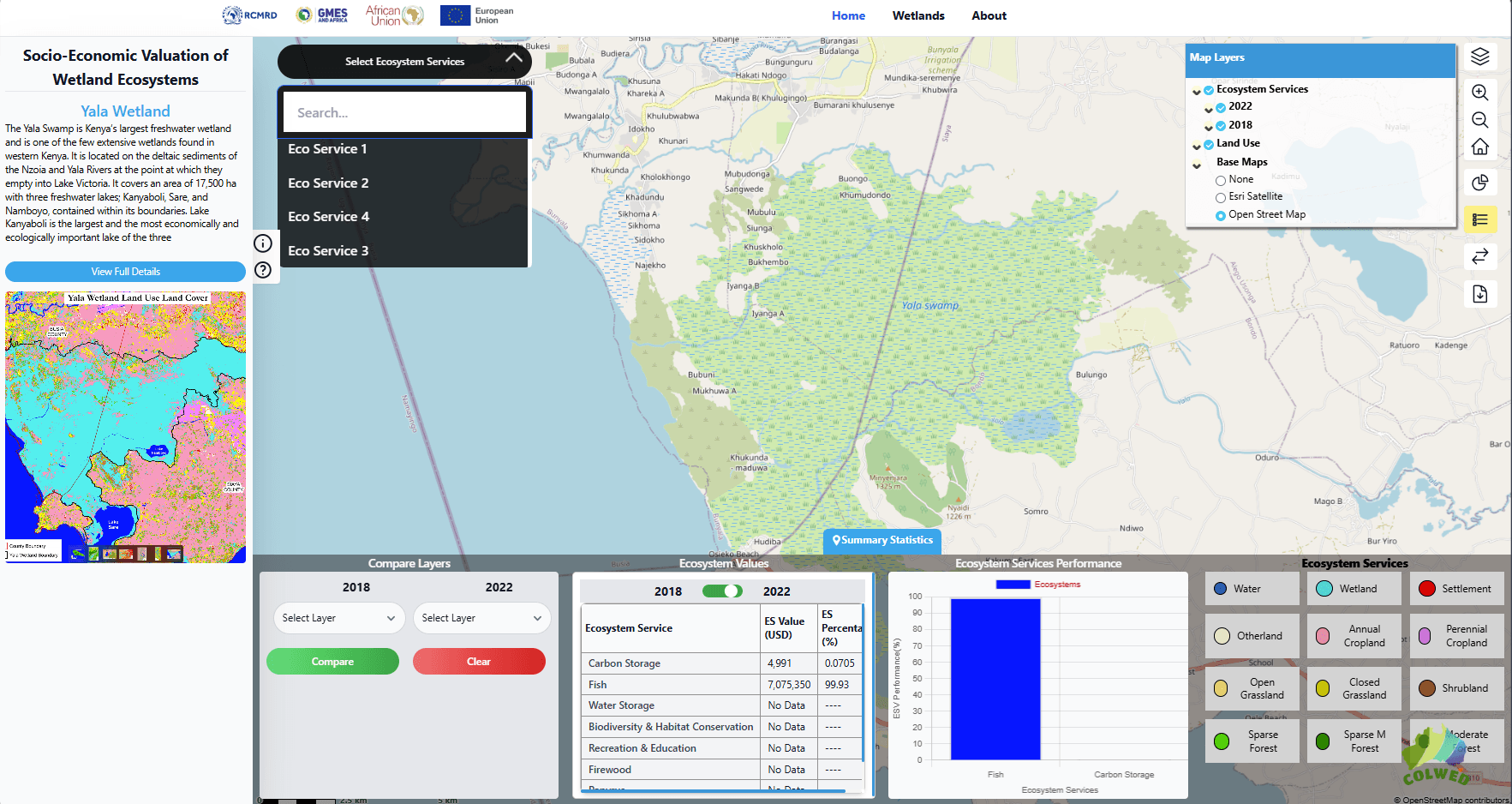Click the European Union flag logo
The height and width of the screenshot is (804, 1512).
coord(455,15)
